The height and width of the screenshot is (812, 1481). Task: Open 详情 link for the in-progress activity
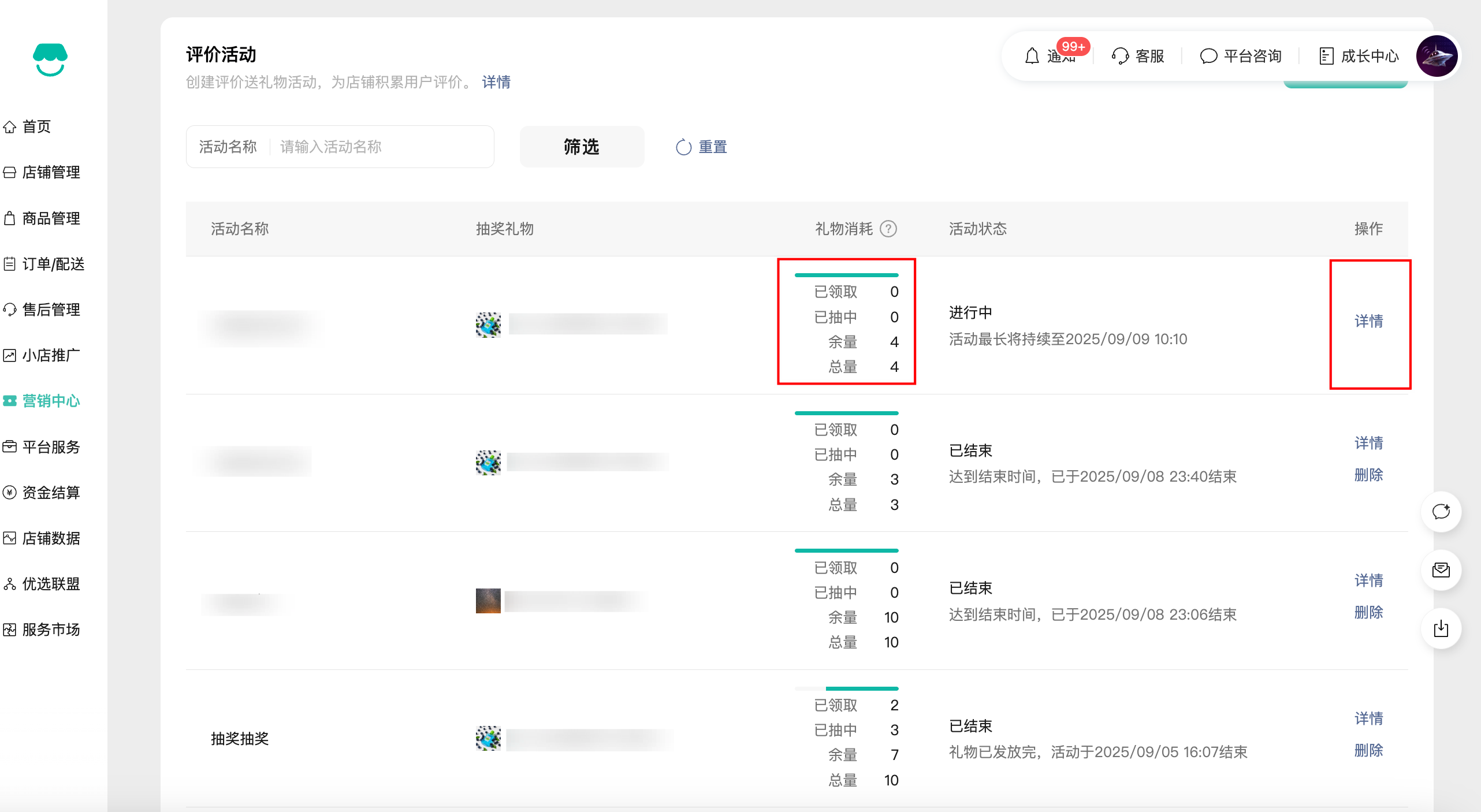coord(1368,321)
